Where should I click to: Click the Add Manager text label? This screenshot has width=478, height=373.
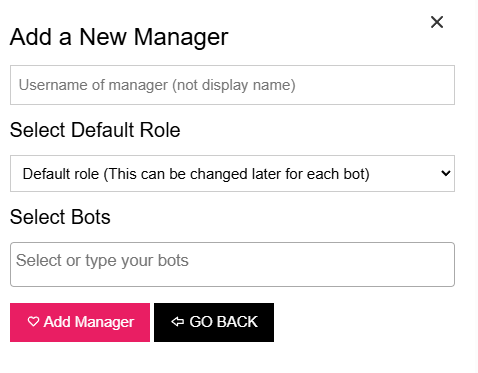coord(89,322)
